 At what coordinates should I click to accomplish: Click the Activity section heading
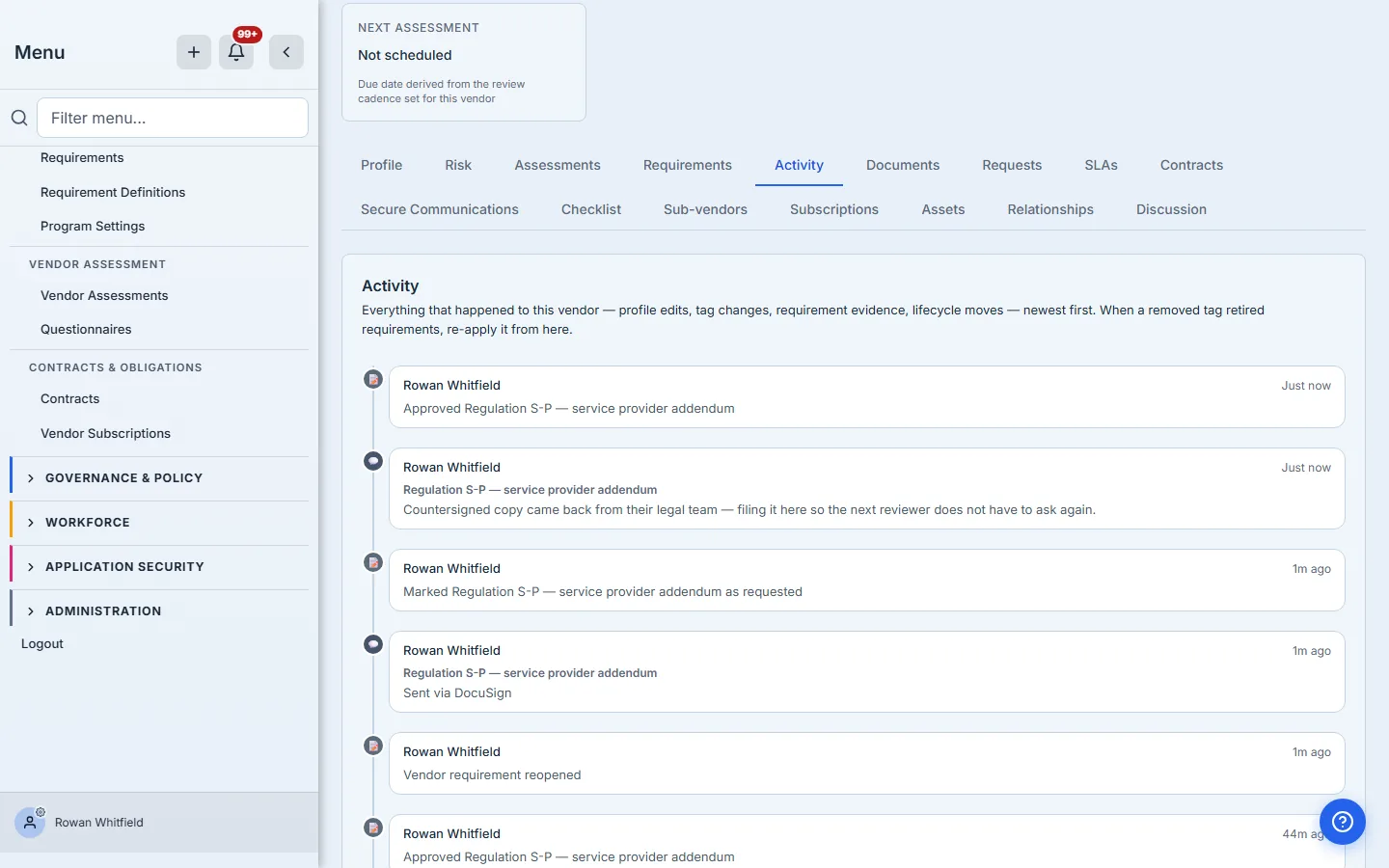[x=390, y=286]
